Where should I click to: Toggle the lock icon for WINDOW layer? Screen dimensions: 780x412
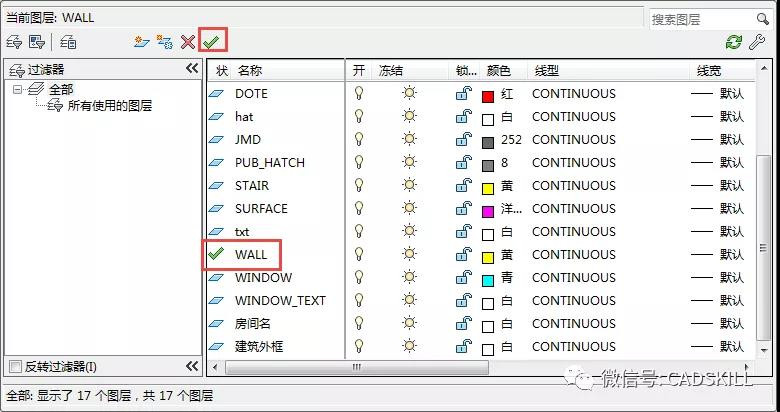tap(463, 278)
